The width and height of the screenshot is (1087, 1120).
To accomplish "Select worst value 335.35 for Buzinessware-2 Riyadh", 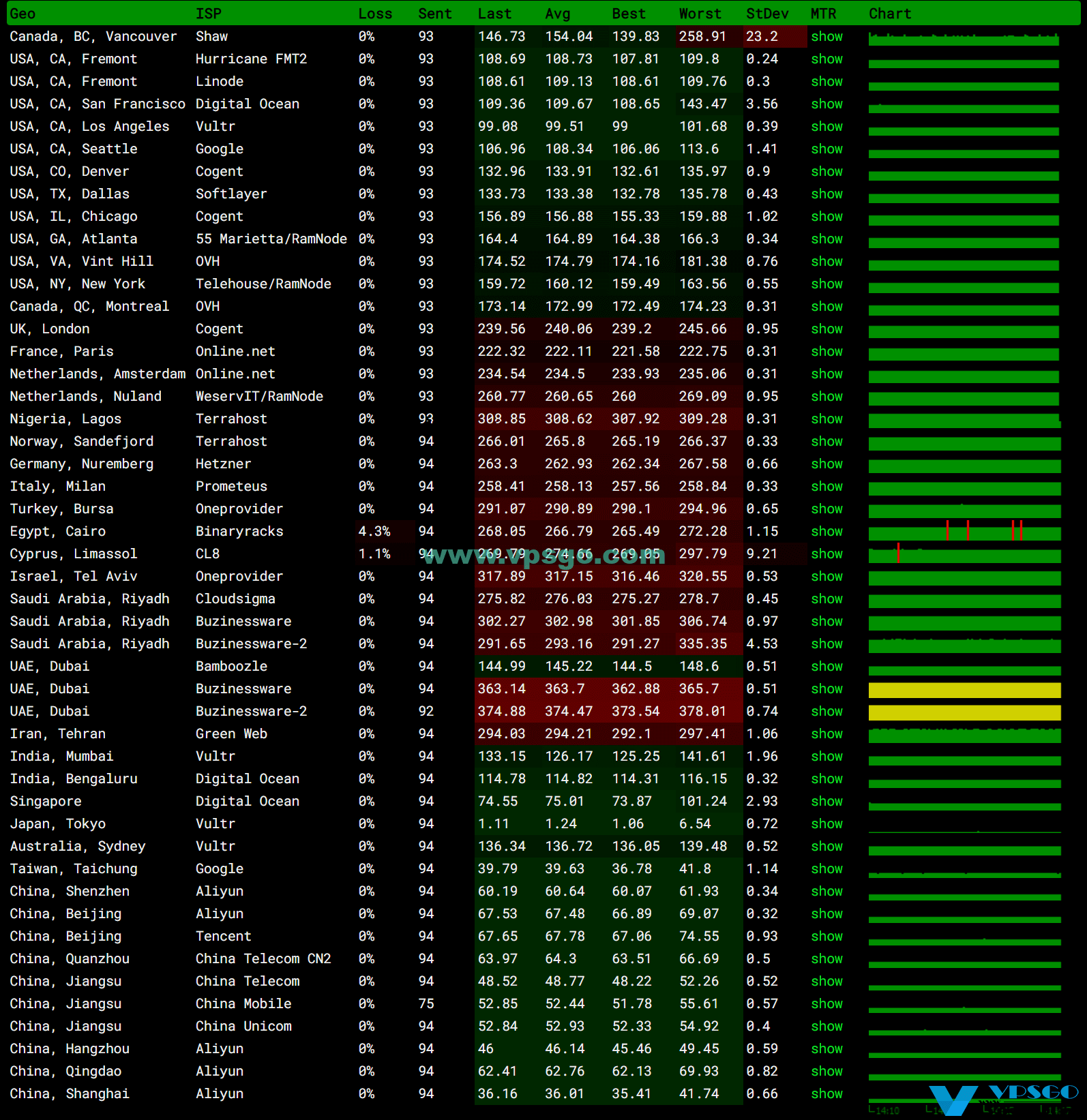I will (703, 644).
